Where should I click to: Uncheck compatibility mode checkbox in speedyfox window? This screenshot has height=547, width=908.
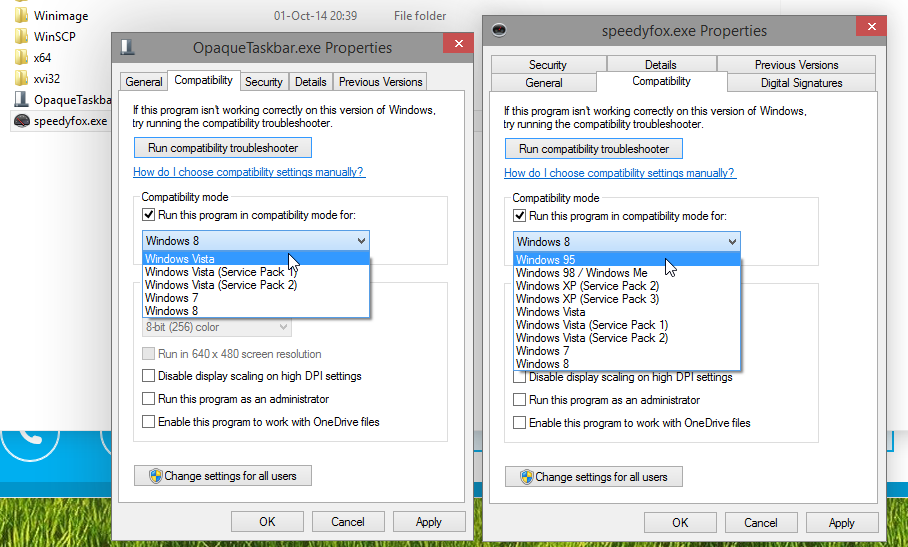click(519, 216)
